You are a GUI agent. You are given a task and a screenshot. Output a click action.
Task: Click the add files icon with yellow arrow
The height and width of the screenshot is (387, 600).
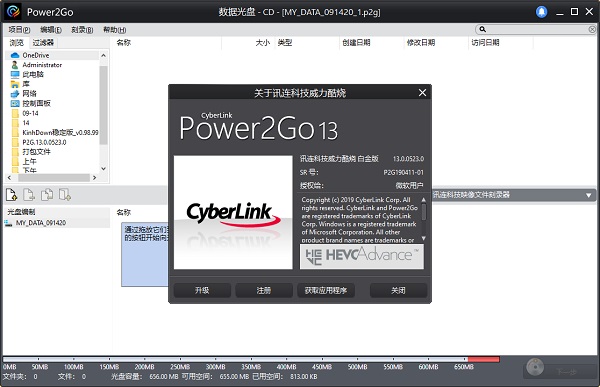coord(11,195)
